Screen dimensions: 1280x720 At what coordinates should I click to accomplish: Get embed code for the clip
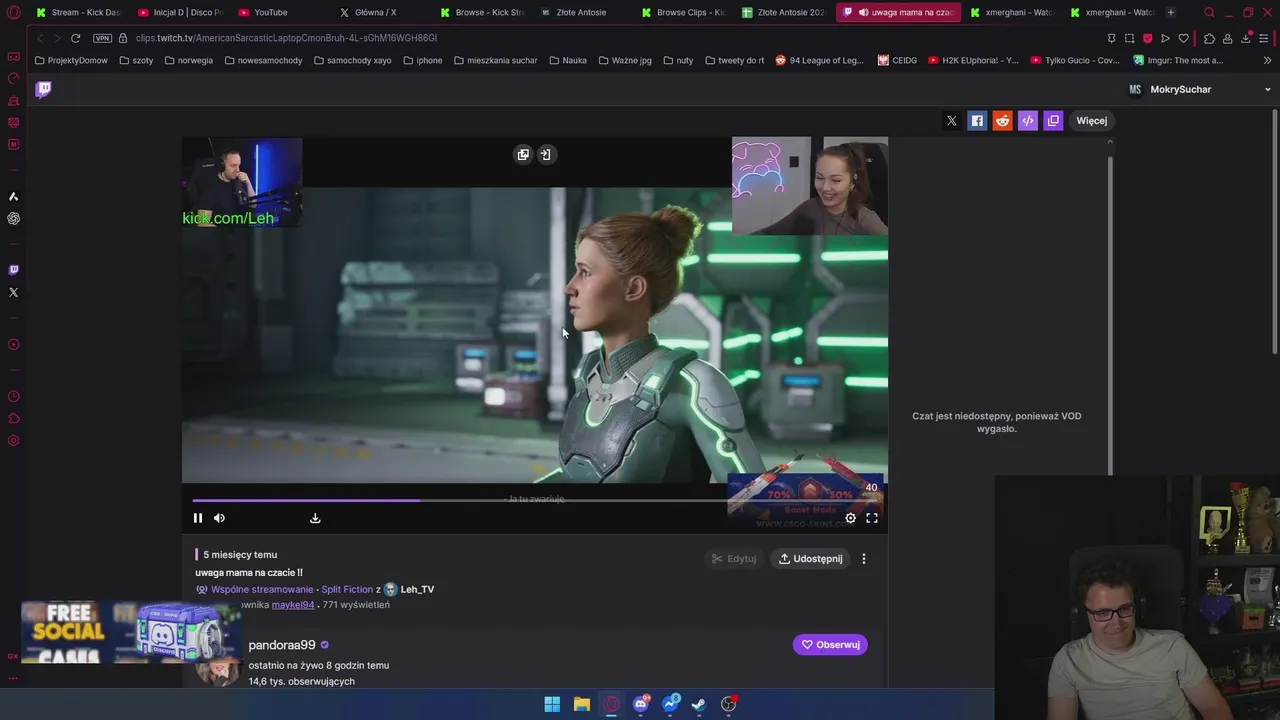[1028, 121]
